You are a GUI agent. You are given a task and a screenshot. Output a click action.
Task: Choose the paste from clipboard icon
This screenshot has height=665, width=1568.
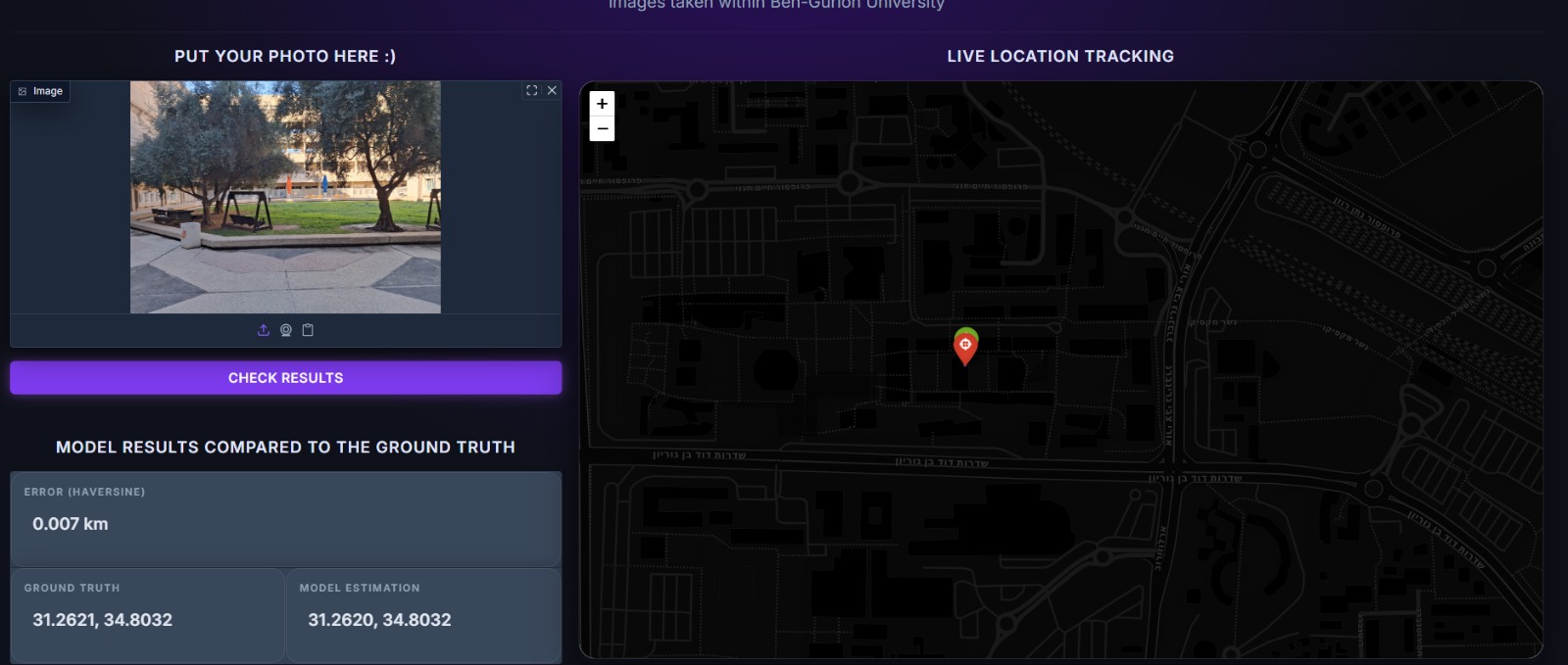308,330
